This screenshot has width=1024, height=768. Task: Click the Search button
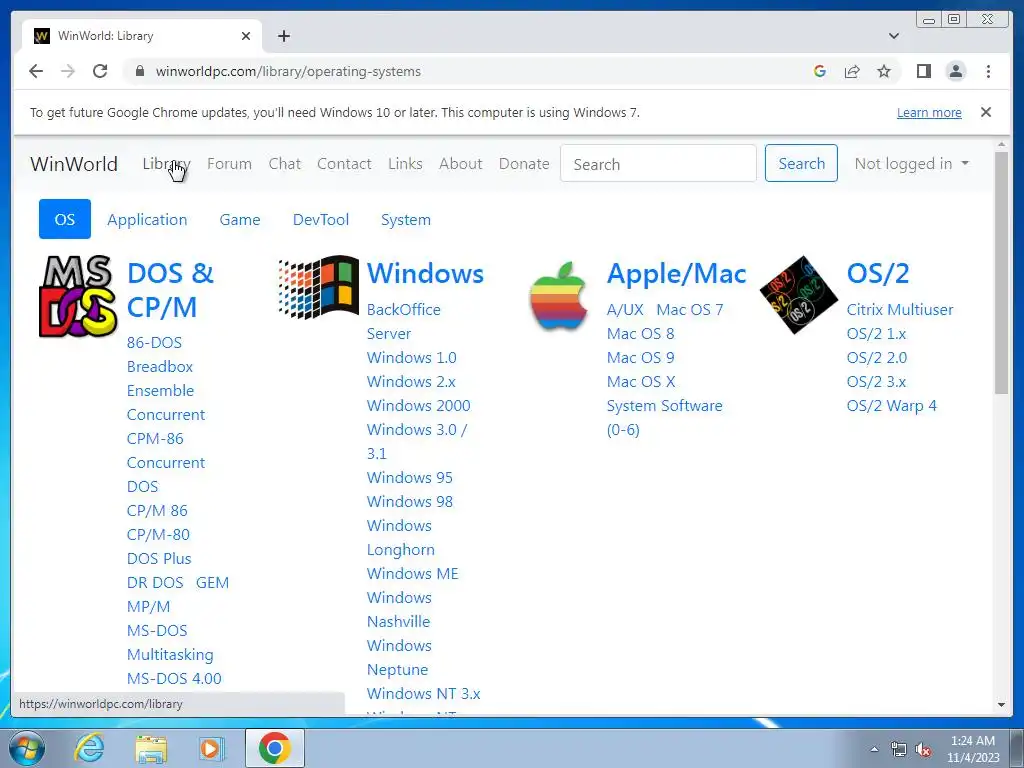(801, 163)
